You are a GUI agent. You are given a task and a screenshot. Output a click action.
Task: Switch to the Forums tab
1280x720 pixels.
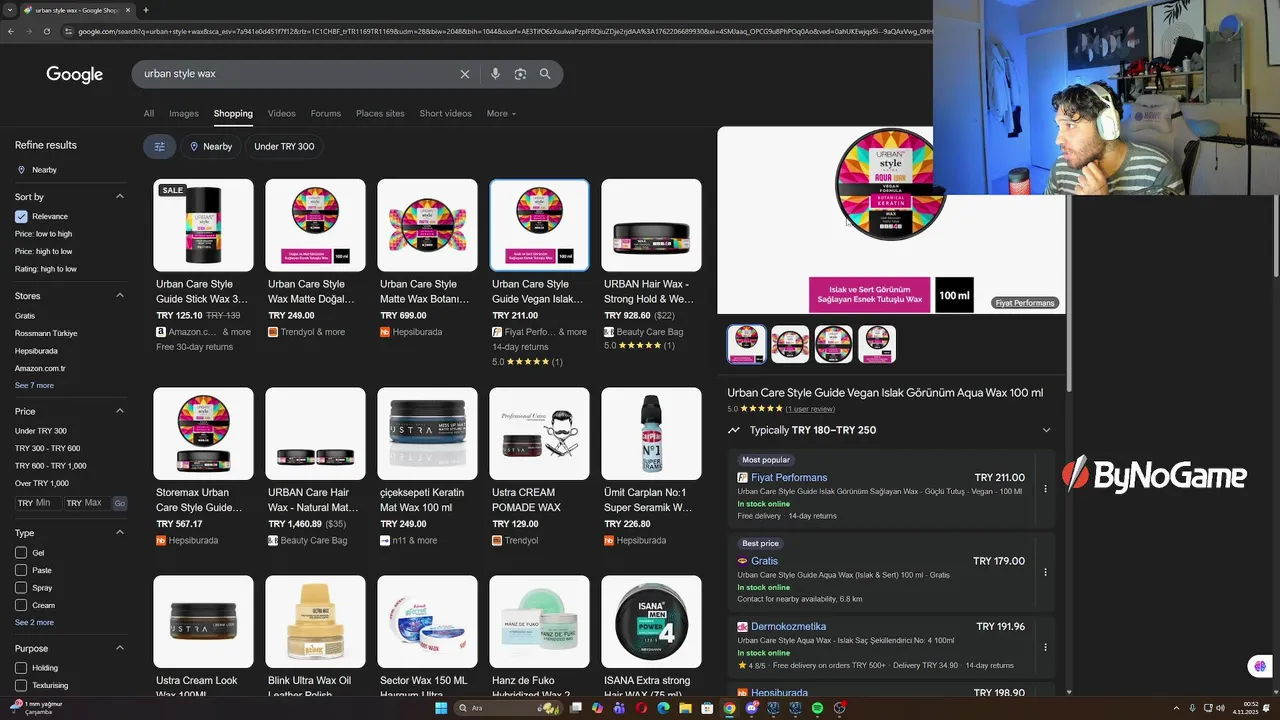[326, 114]
